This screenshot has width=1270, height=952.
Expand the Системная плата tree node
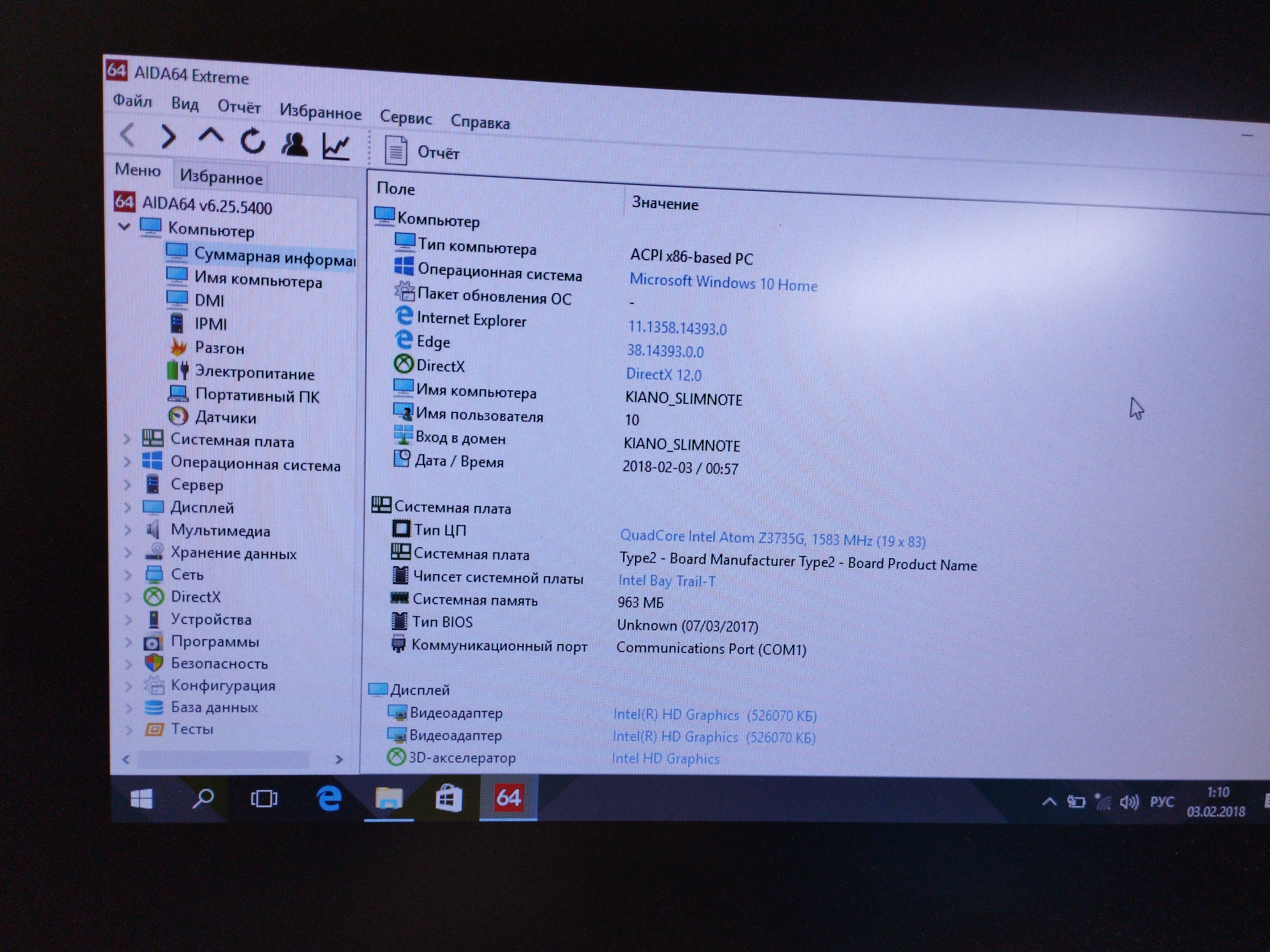click(127, 438)
